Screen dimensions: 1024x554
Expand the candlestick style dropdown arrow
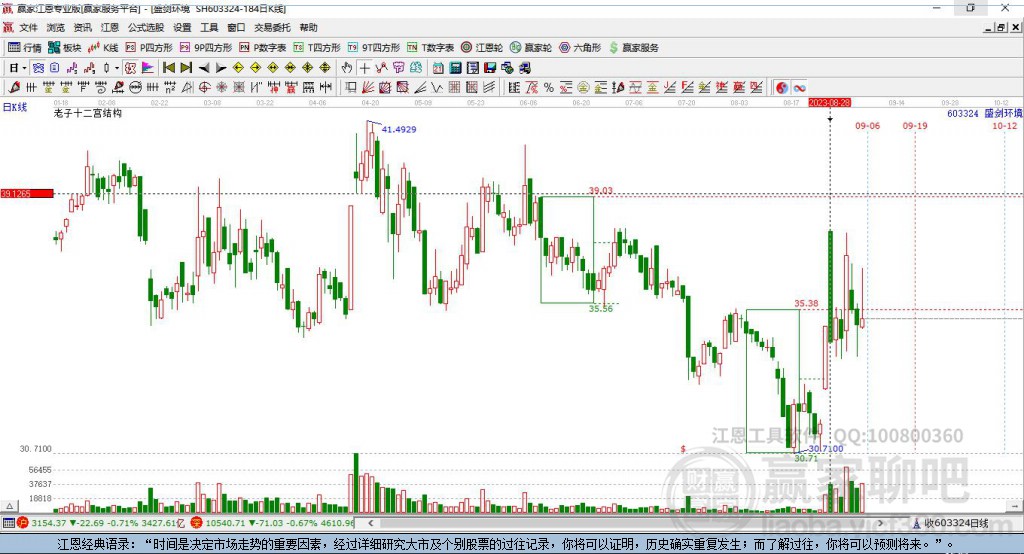point(117,68)
